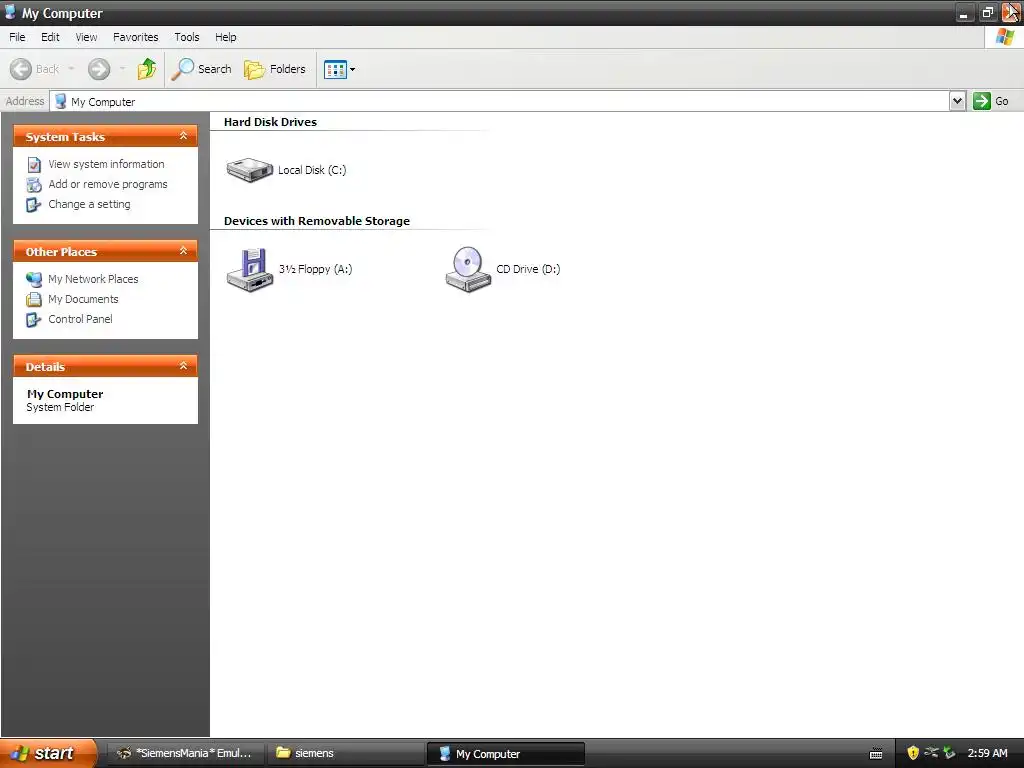The image size is (1024, 768).
Task: Click the green Up folder toolbar icon
Action: [147, 69]
